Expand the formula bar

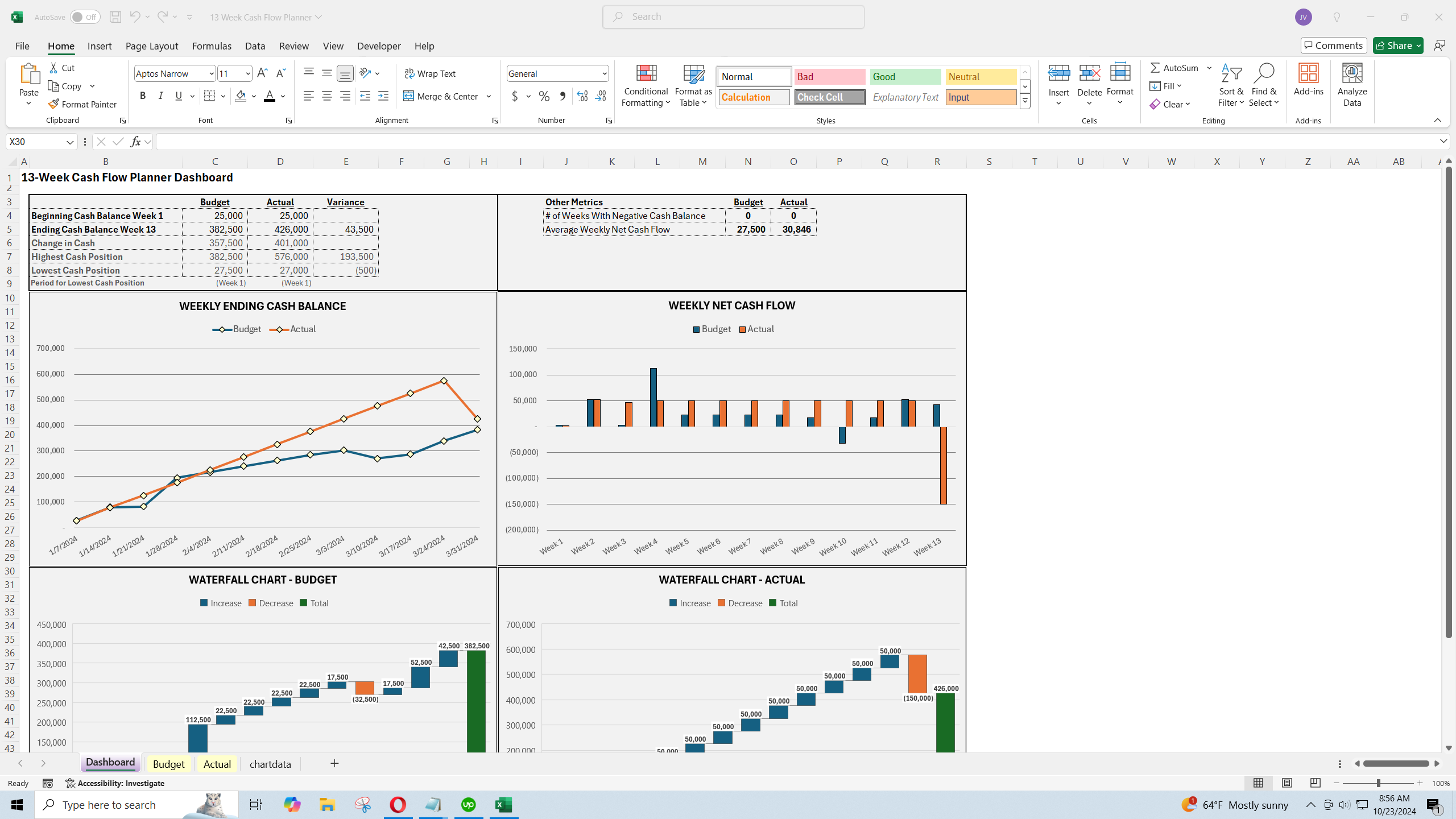click(x=1443, y=141)
